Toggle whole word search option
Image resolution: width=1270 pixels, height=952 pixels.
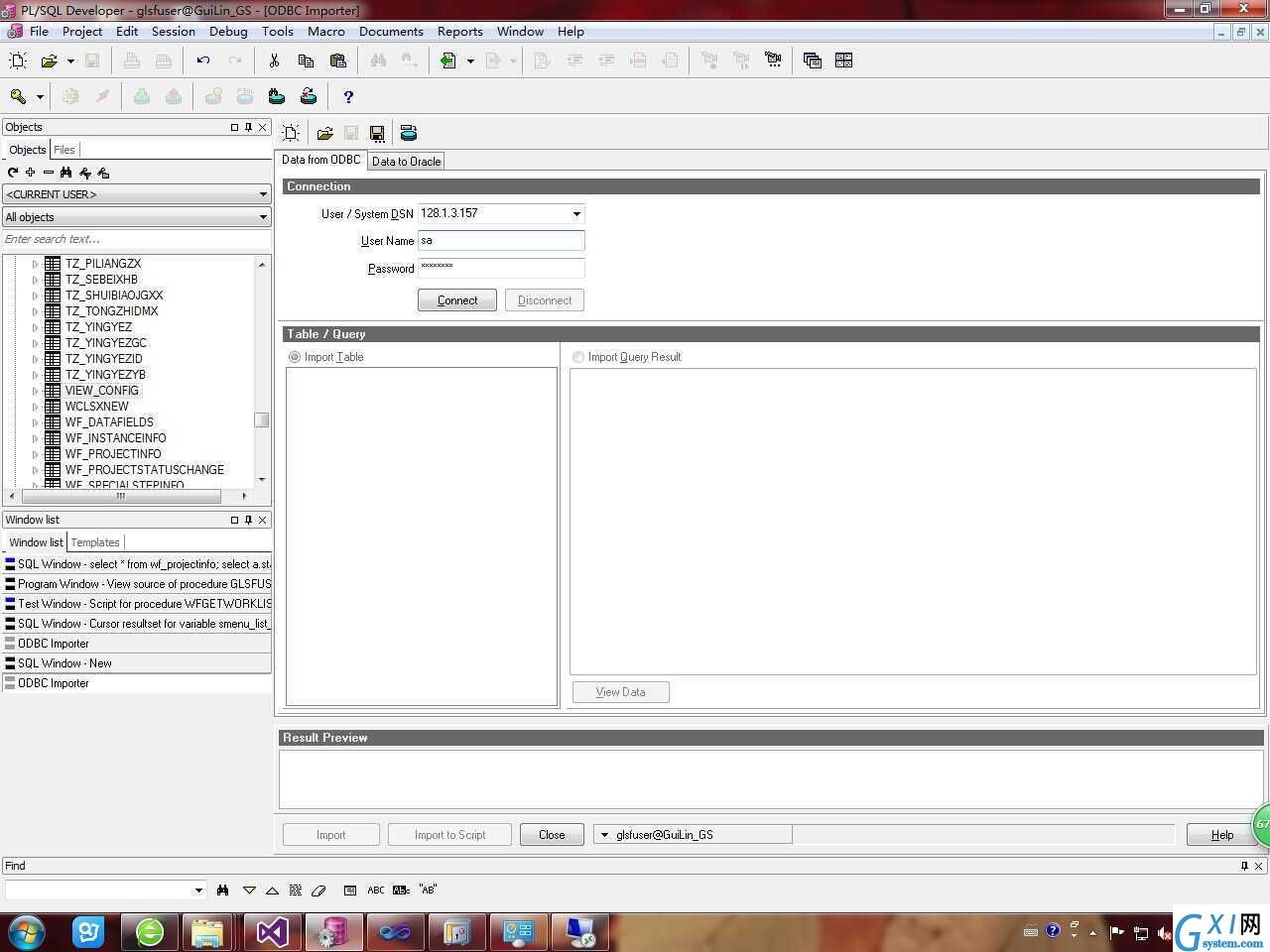401,891
